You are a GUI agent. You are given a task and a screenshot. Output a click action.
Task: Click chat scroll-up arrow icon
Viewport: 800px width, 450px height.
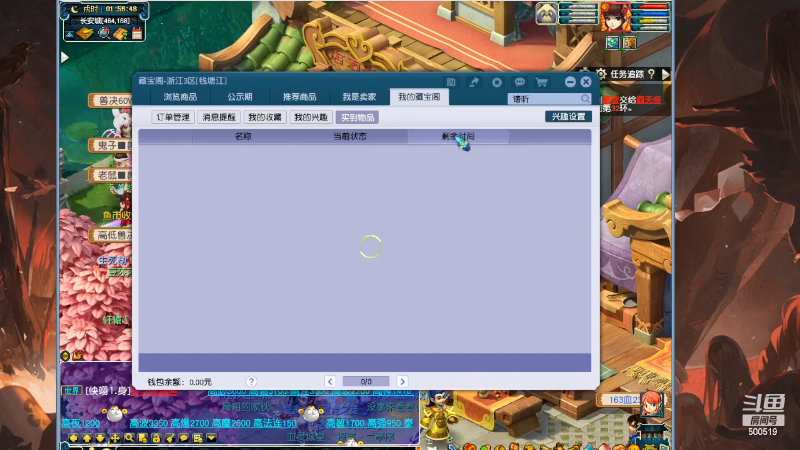(x=87, y=438)
